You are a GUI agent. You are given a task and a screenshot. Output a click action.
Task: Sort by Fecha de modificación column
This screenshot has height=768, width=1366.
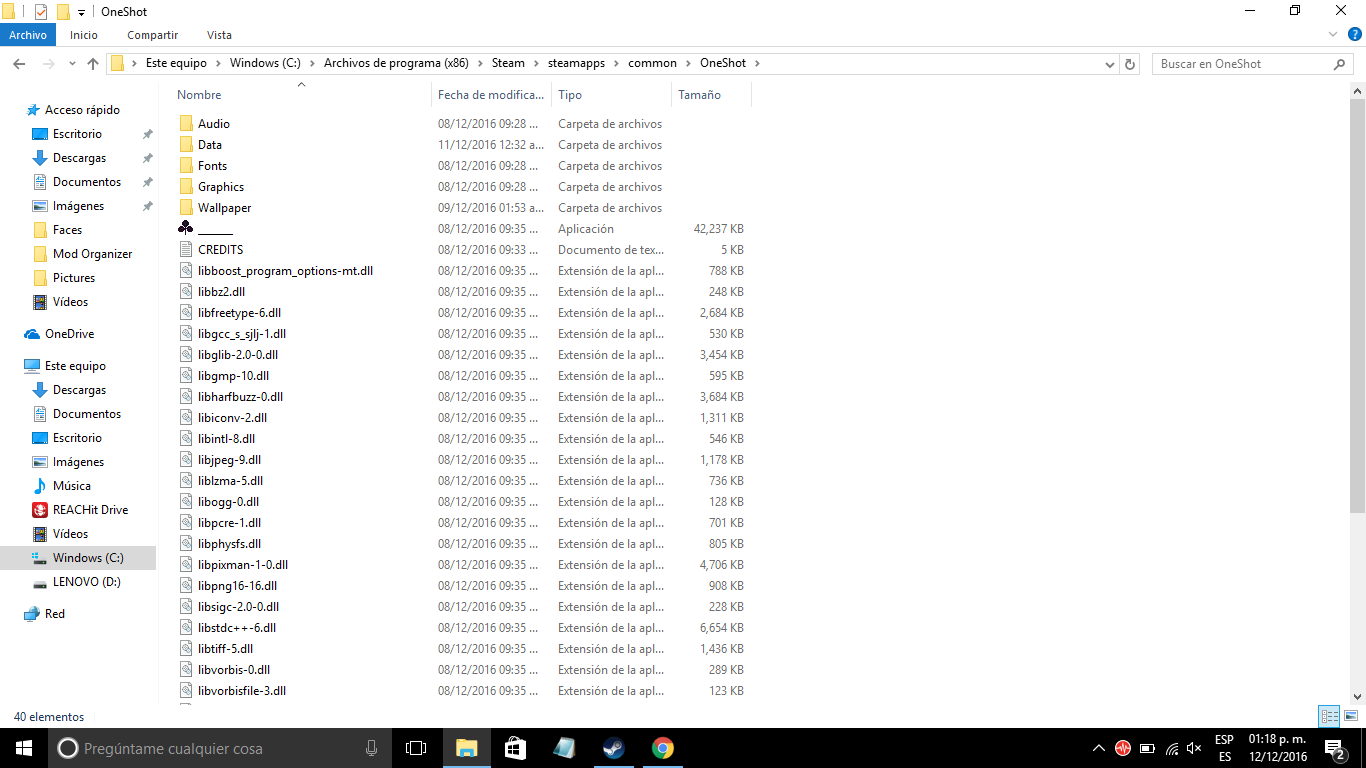[x=491, y=95]
